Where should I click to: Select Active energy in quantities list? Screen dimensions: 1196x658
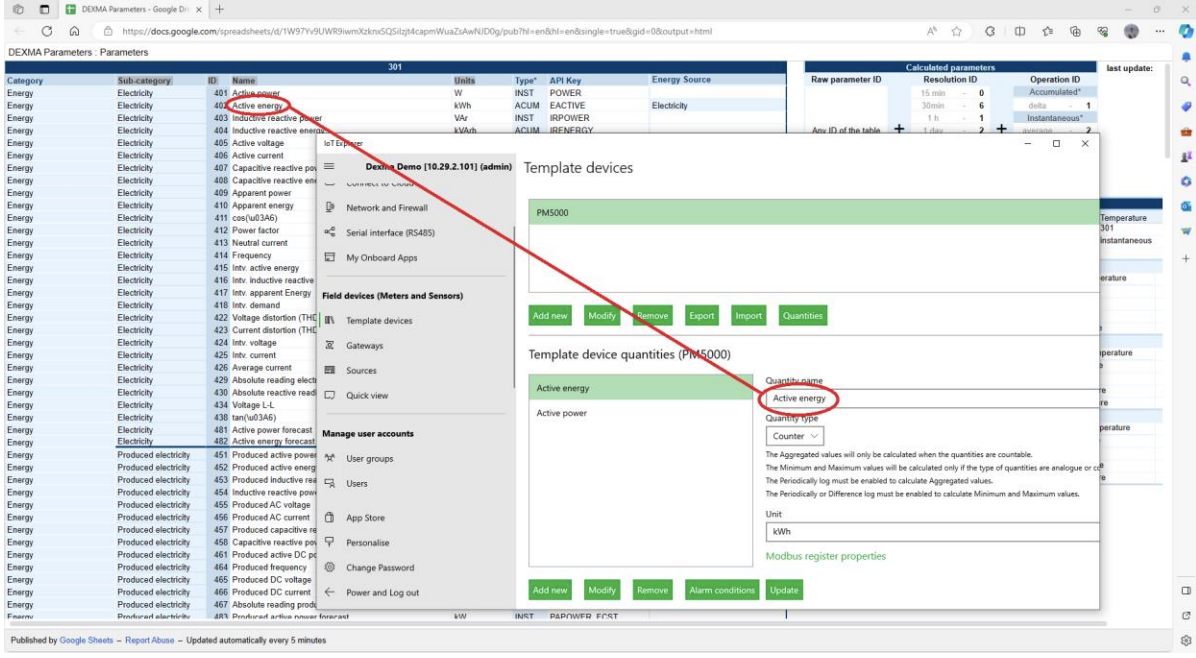641,388
